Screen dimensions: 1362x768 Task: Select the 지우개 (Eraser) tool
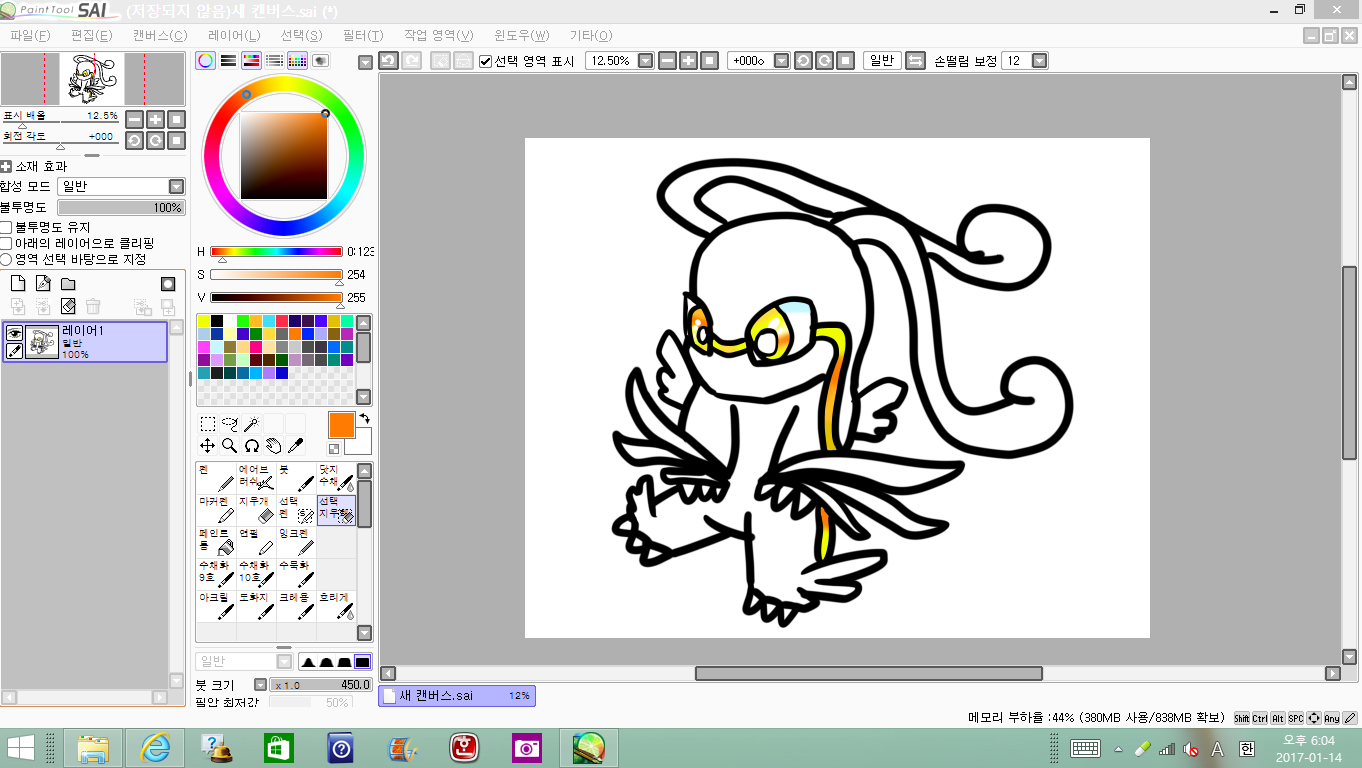click(x=256, y=509)
